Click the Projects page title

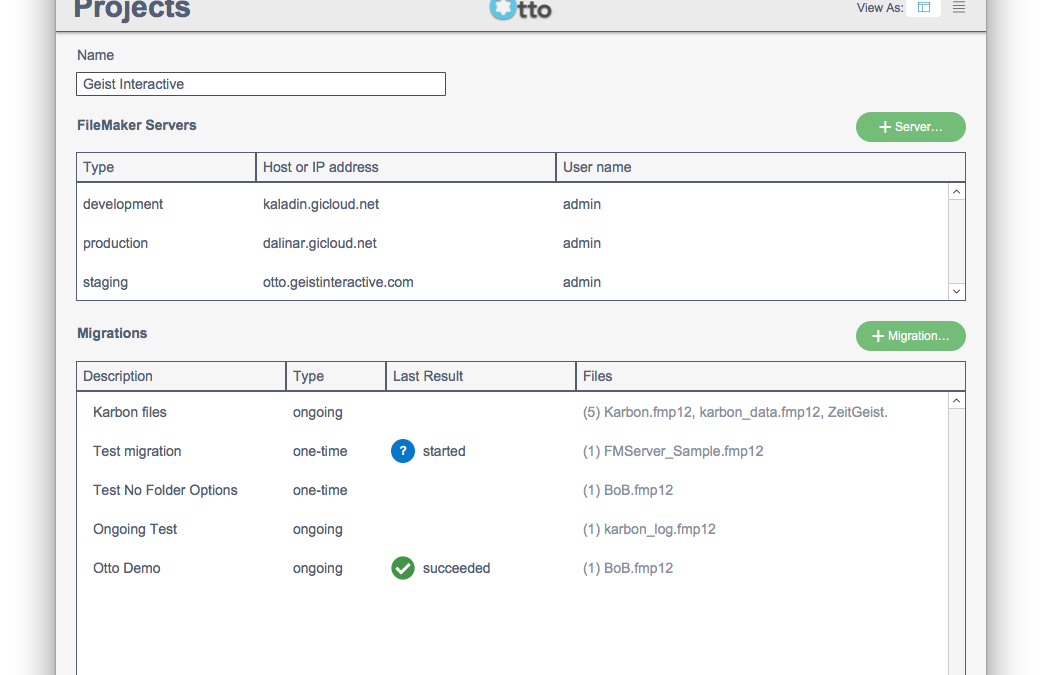click(x=132, y=9)
